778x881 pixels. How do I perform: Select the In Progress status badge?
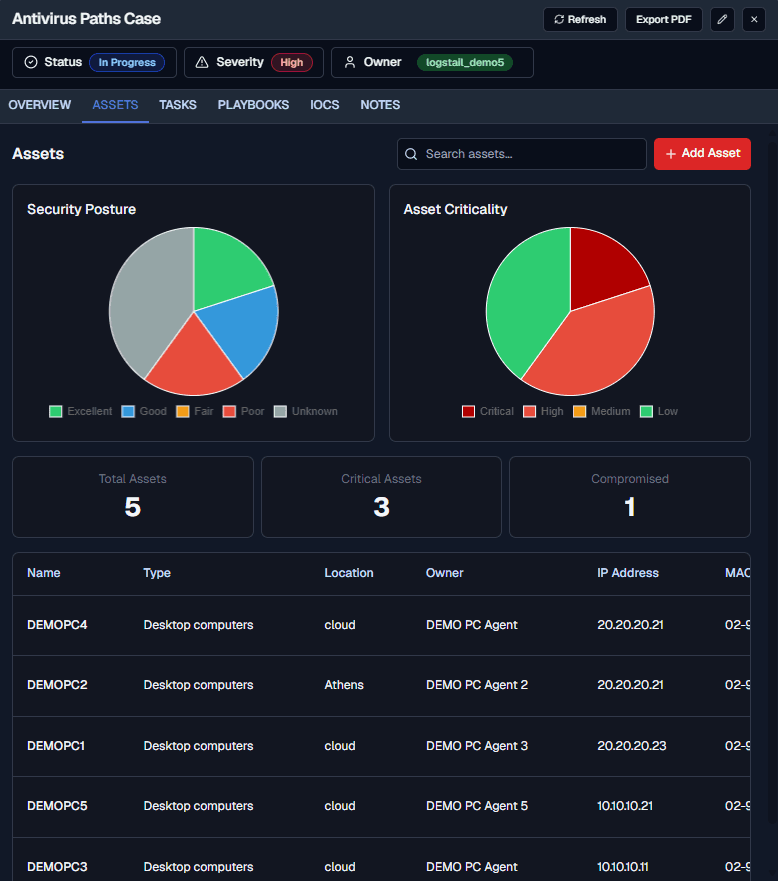pyautogui.click(x=127, y=62)
